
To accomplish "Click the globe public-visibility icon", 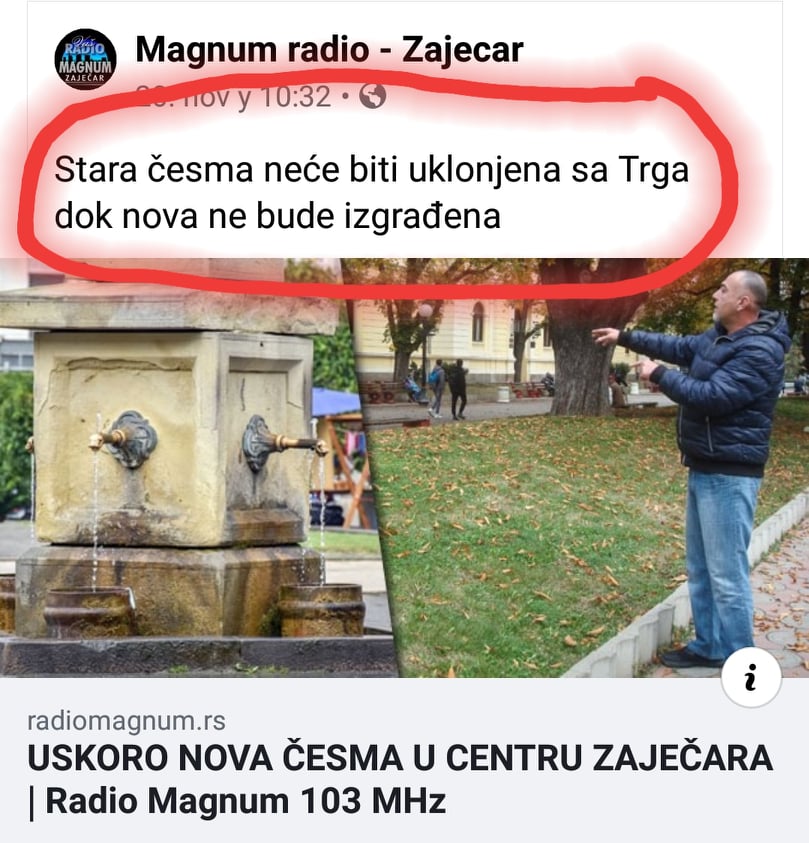I will [x=373, y=96].
